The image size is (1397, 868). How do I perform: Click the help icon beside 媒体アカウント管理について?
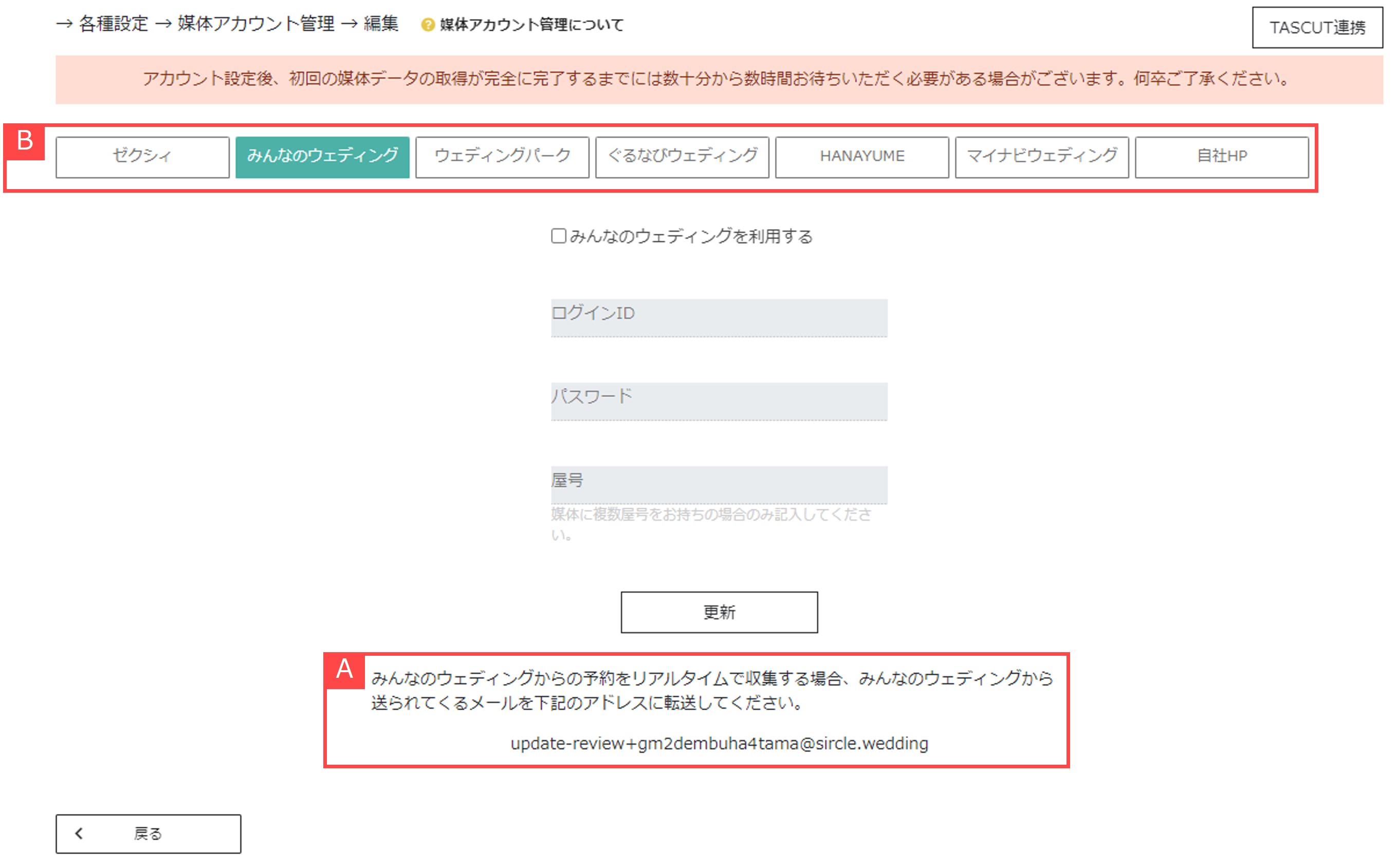pyautogui.click(x=428, y=24)
